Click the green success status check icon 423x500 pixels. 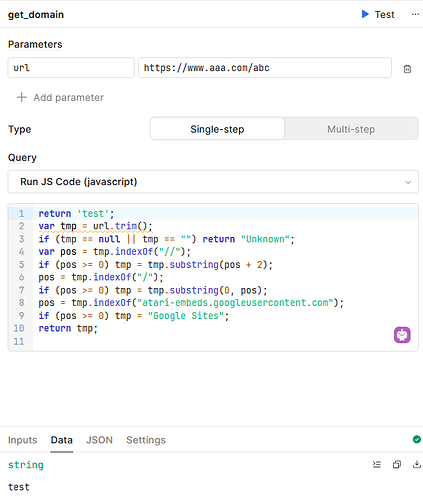tap(417, 439)
